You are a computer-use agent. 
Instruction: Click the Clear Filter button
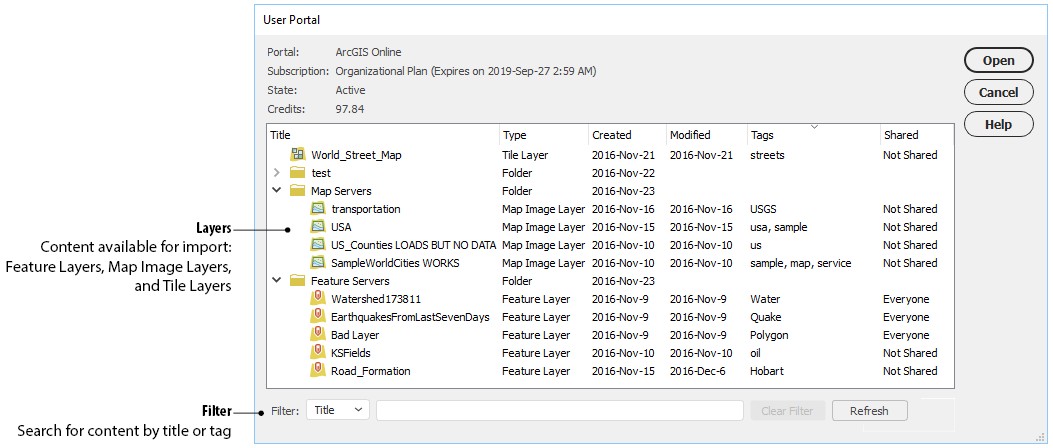788,410
